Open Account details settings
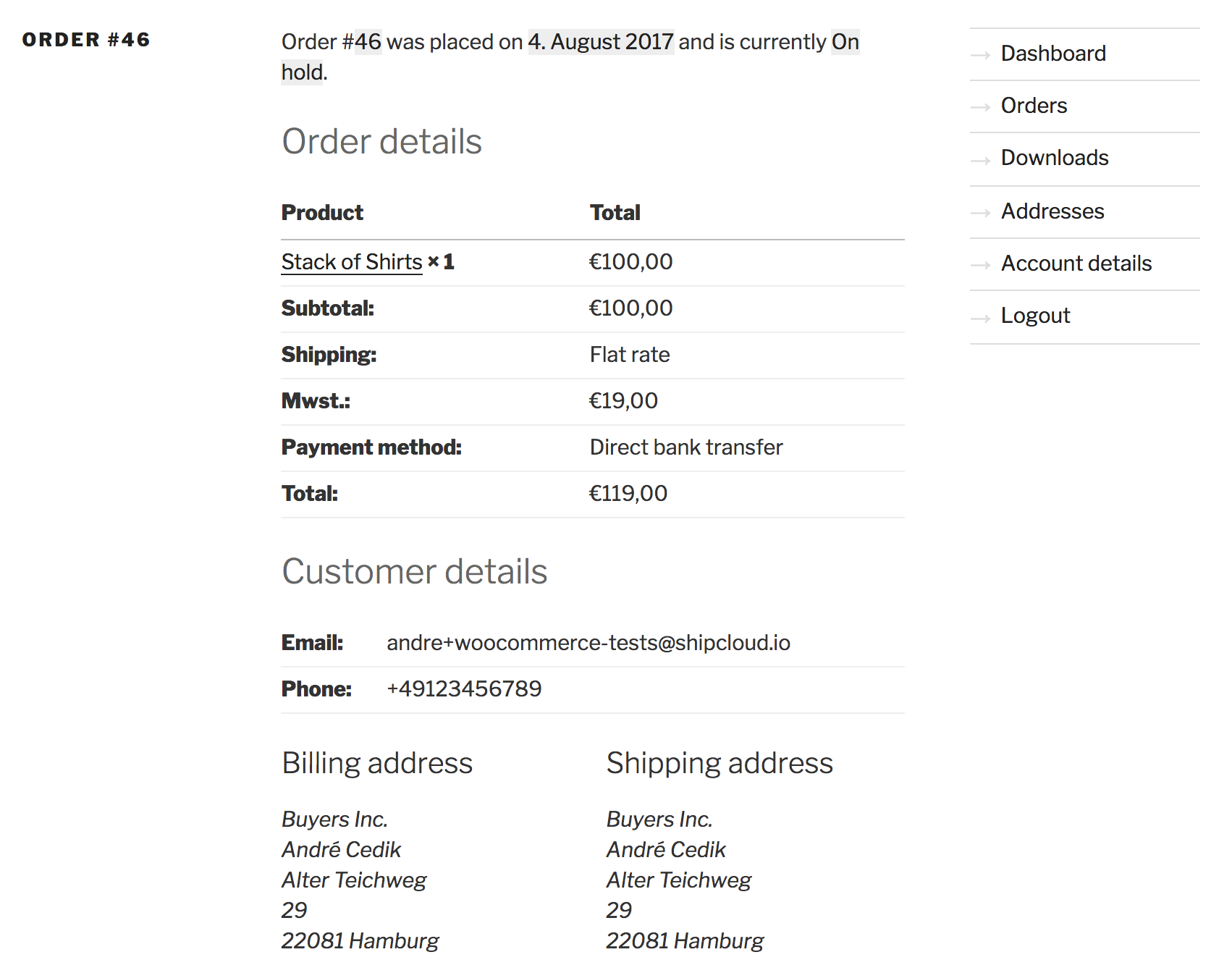Image resolution: width=1232 pixels, height=973 pixels. click(x=1077, y=264)
